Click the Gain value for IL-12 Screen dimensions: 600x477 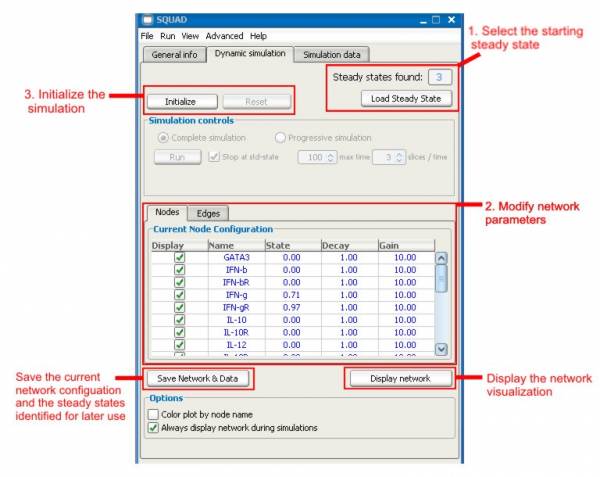coord(405,345)
